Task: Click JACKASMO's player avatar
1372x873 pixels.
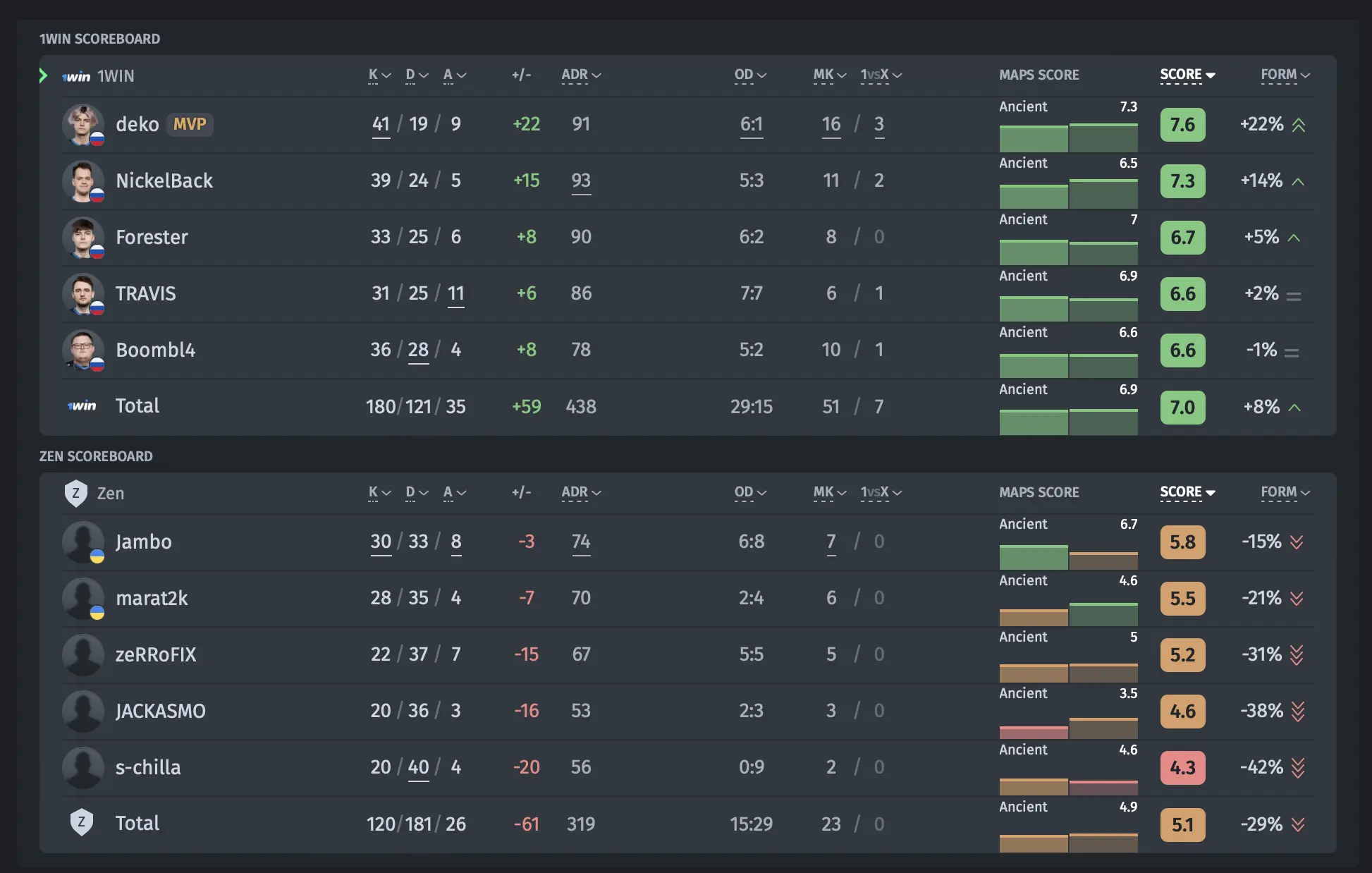Action: tap(83, 711)
